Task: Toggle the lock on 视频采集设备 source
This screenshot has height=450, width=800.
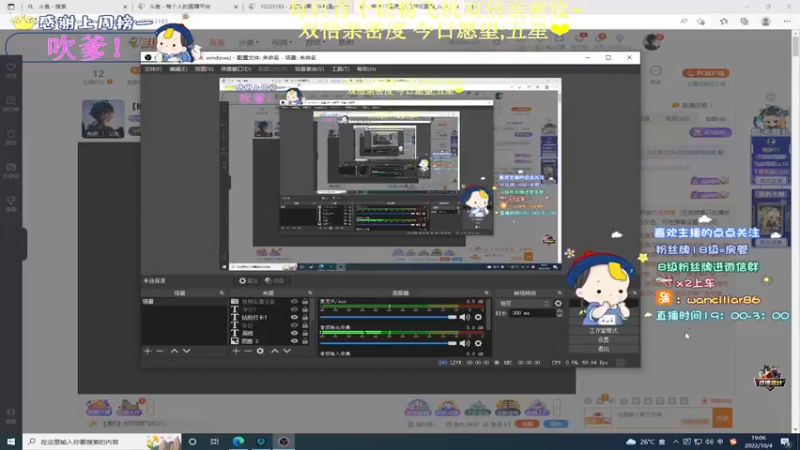Action: click(305, 302)
